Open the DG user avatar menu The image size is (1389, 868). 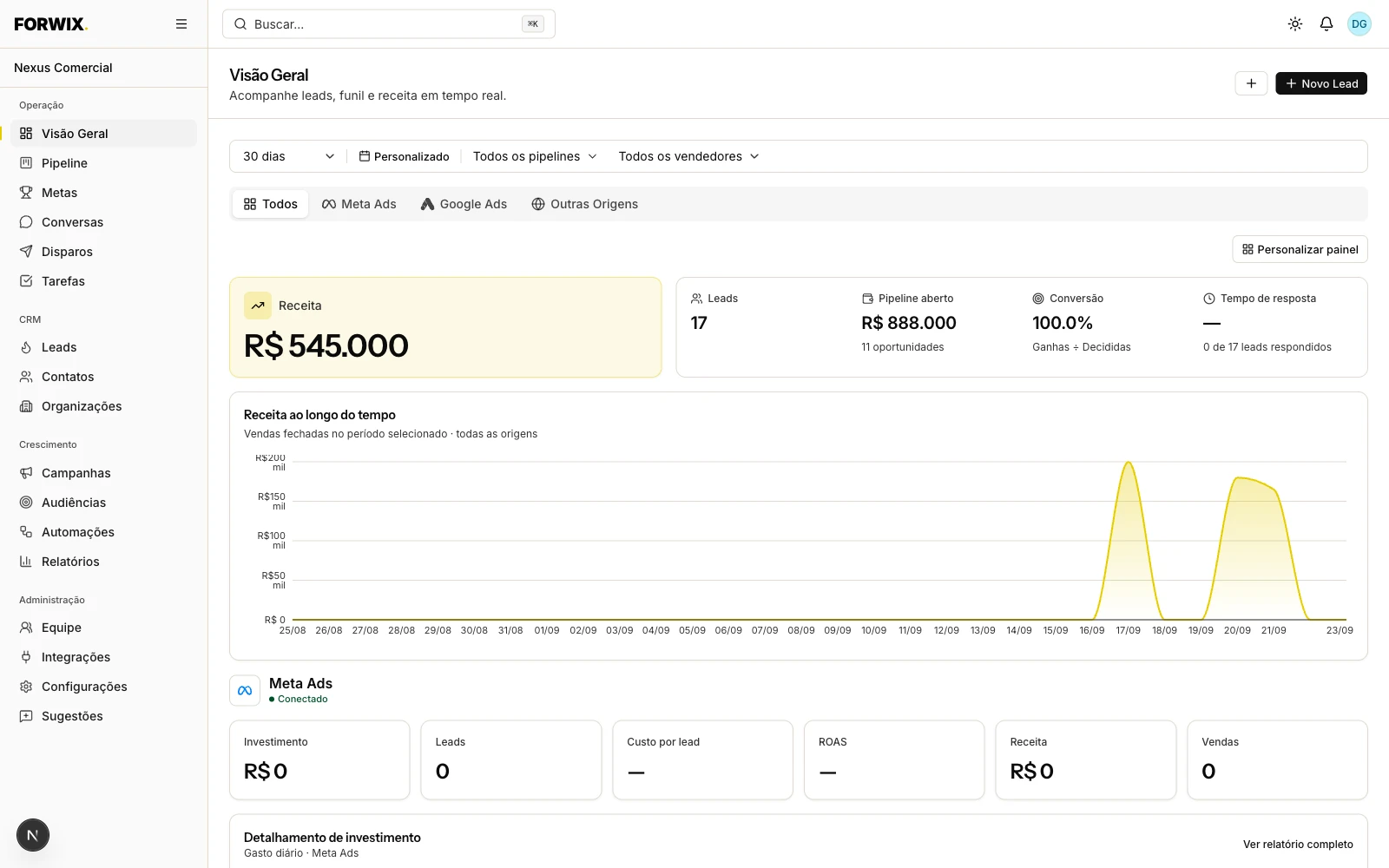[1359, 24]
